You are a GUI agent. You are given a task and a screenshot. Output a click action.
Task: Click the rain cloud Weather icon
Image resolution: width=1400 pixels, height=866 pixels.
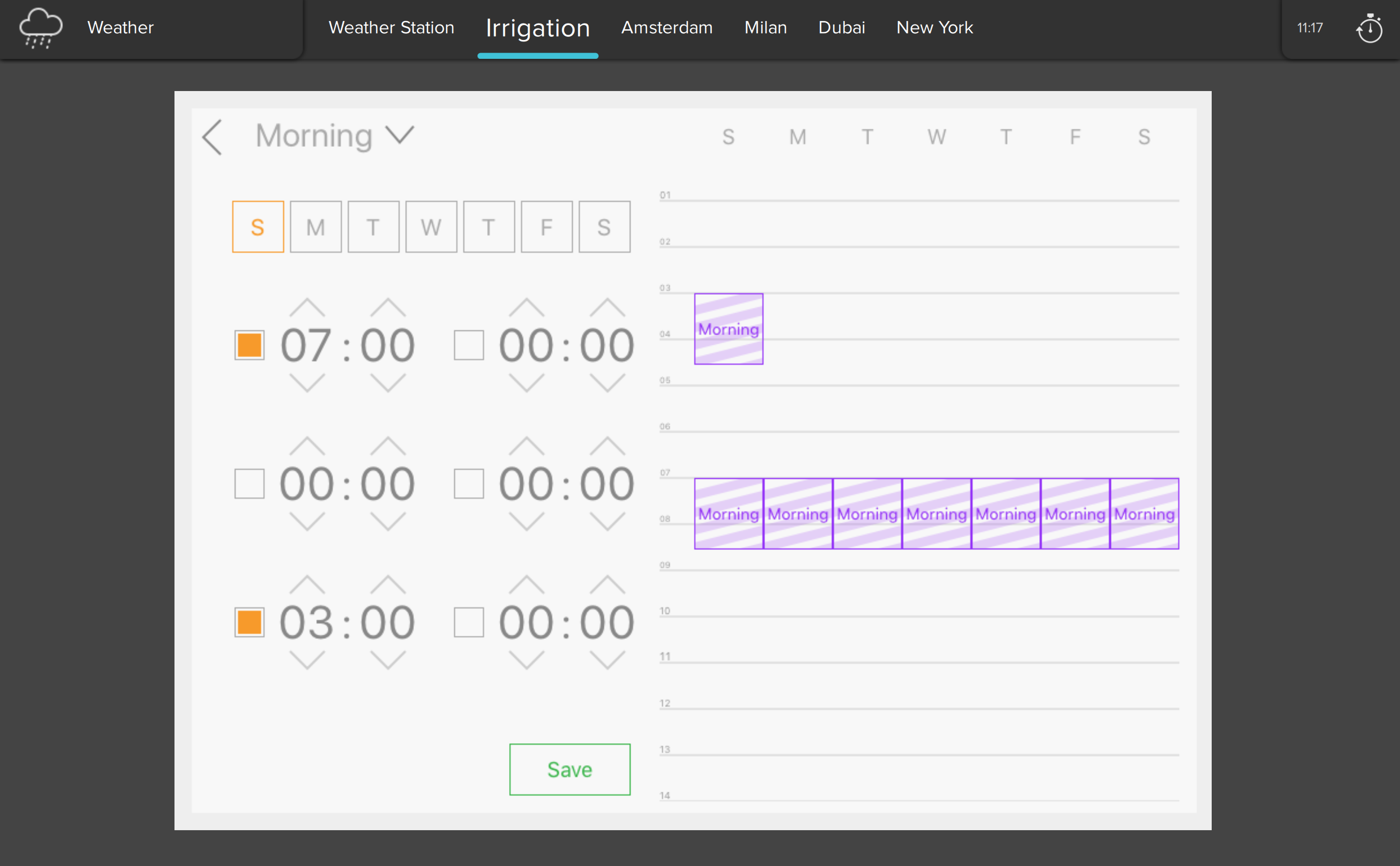click(40, 28)
